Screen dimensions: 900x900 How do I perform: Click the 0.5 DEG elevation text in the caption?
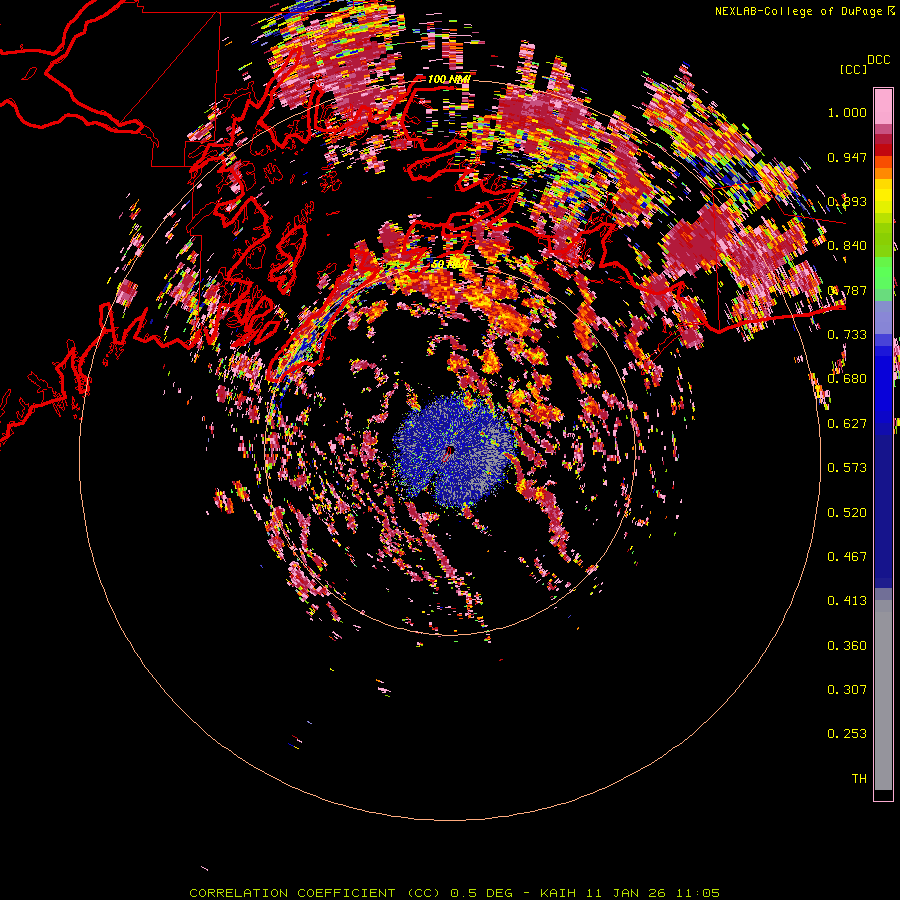(481, 893)
